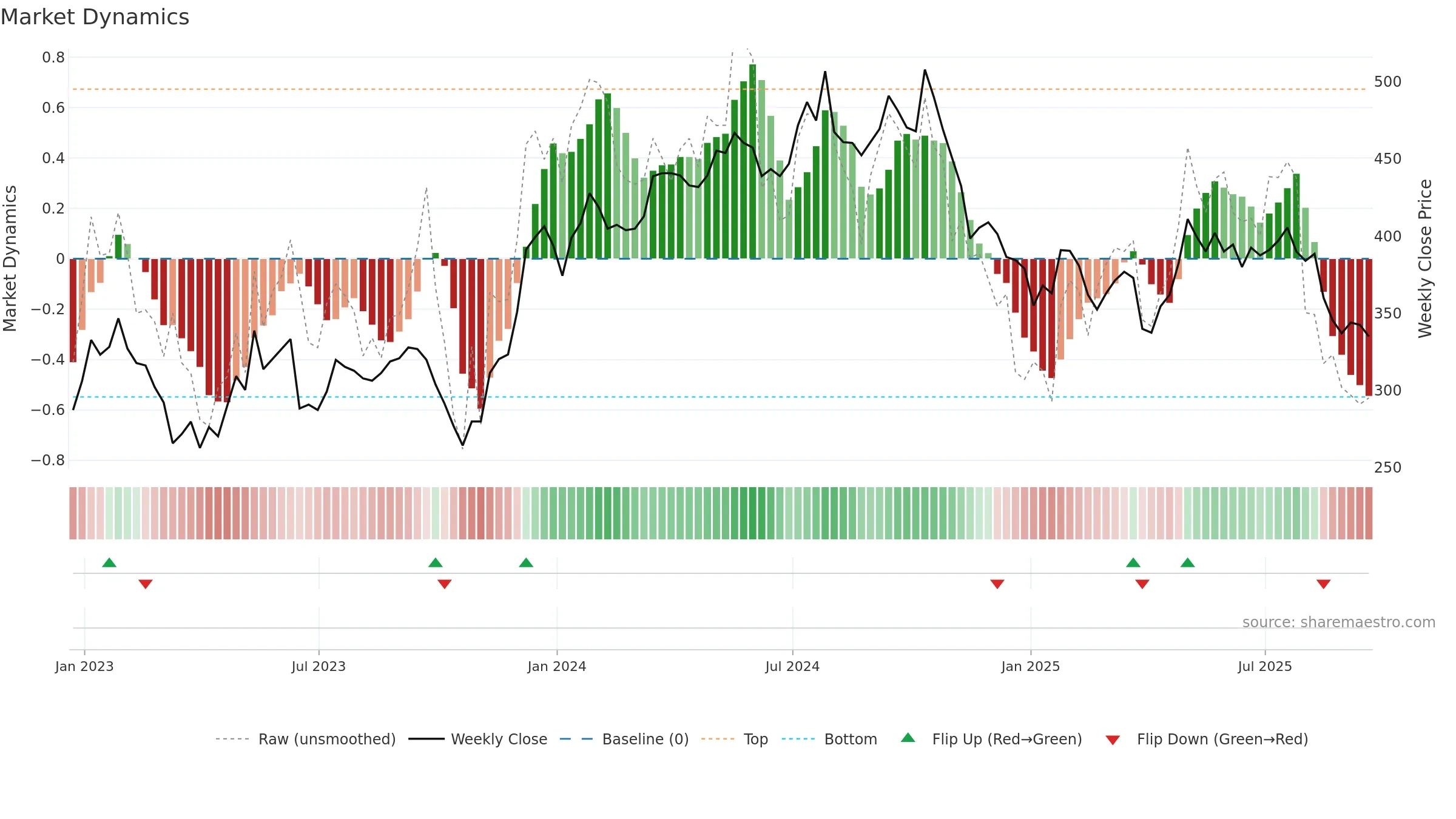Click the −0.6 left axis tick label
Screen dimensions: 1456x819
[48, 410]
